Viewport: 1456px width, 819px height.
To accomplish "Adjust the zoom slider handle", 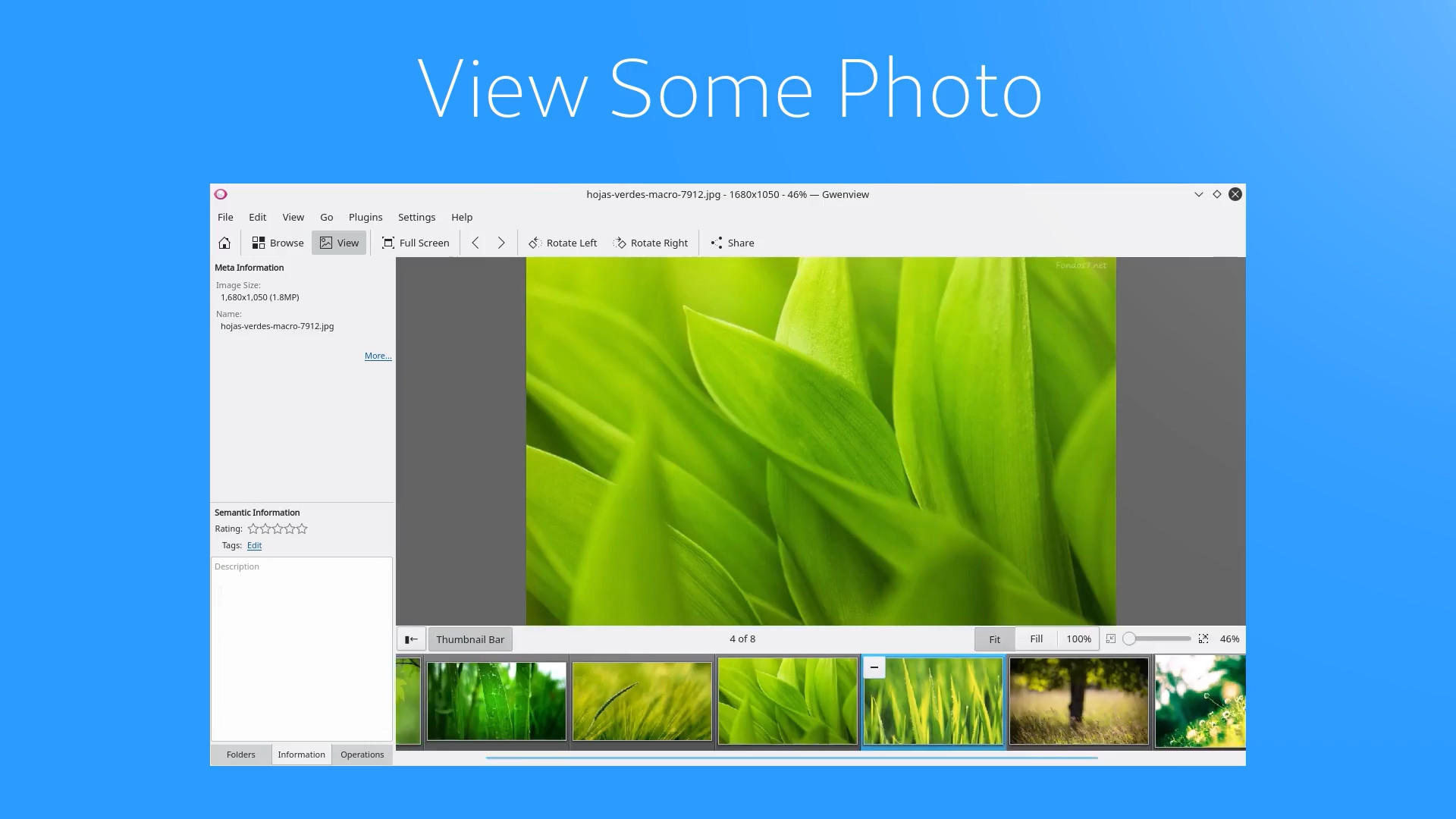I will click(1129, 639).
